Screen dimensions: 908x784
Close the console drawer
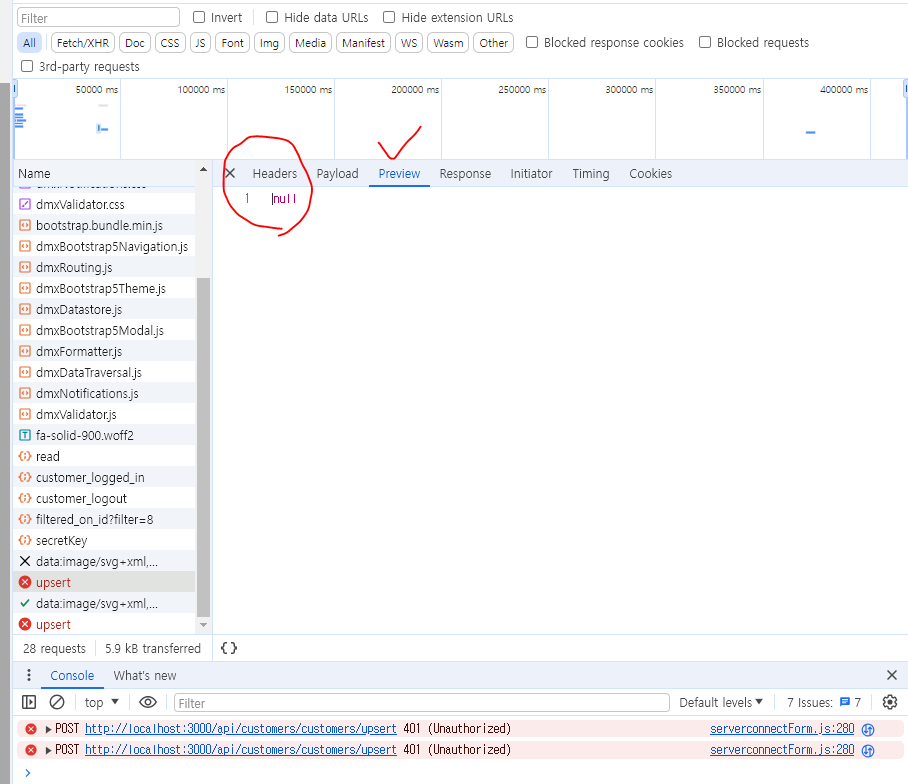pos(892,676)
